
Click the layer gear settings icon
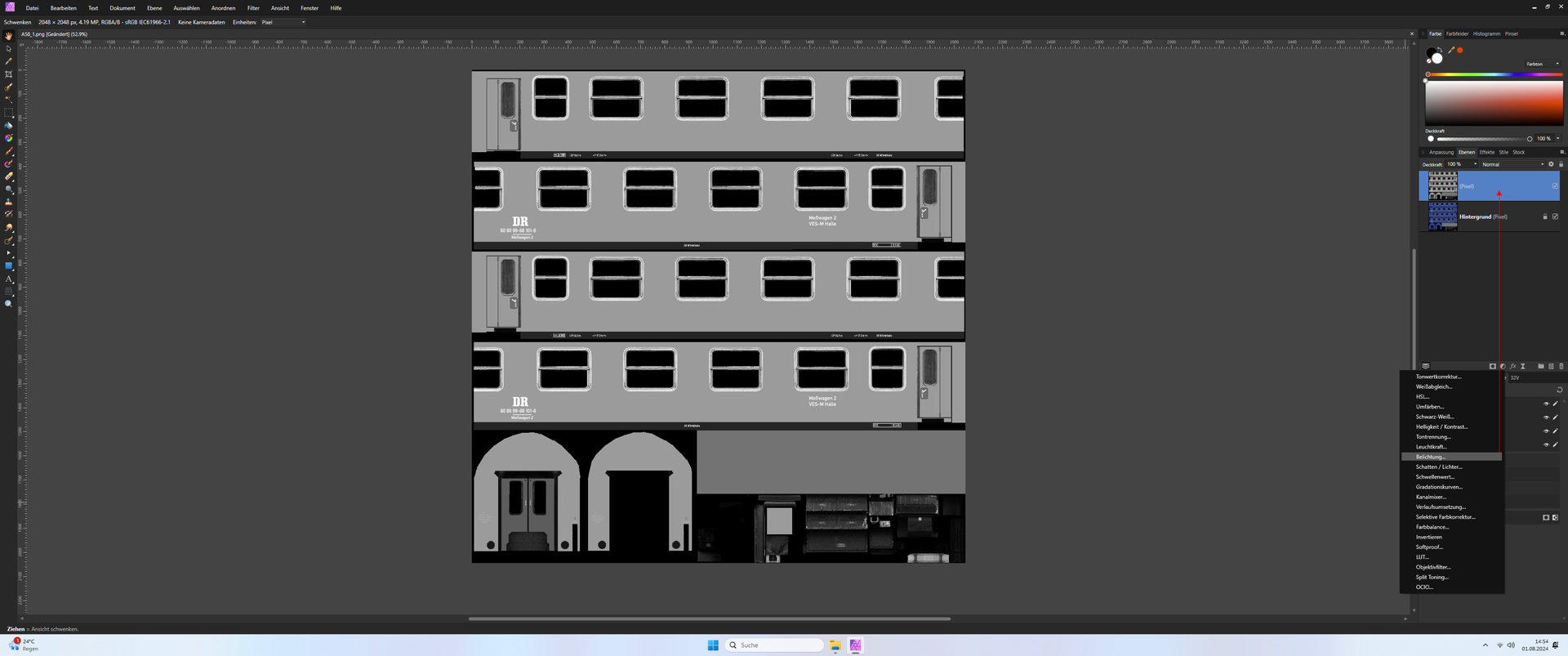[x=1552, y=164]
